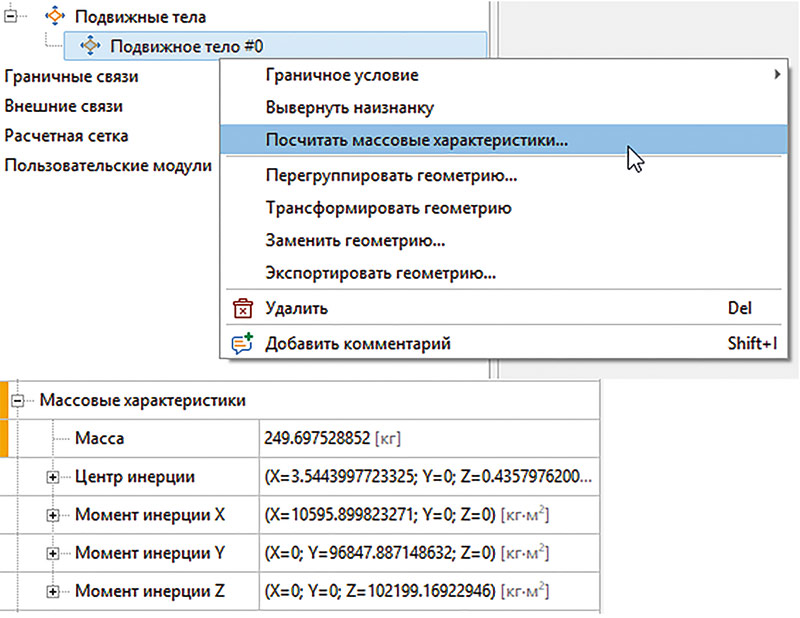This screenshot has height=618, width=800.
Task: Open the Граничное условие submenu arrow
Action: [x=777, y=75]
